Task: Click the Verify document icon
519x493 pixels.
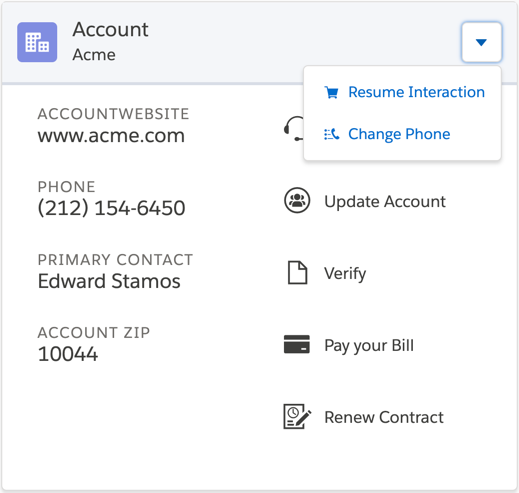Action: pos(297,272)
